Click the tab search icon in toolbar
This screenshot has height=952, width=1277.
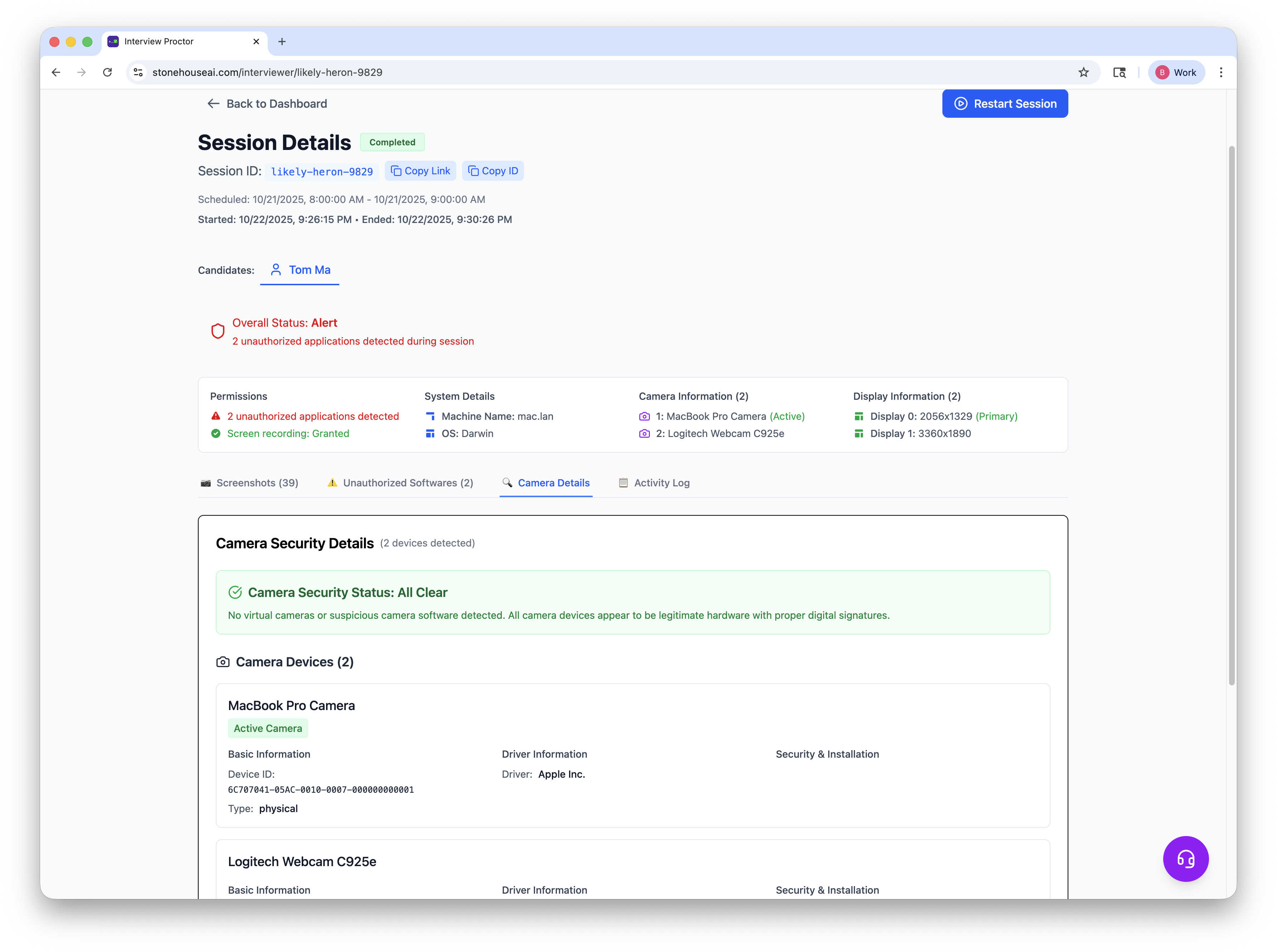click(1119, 73)
